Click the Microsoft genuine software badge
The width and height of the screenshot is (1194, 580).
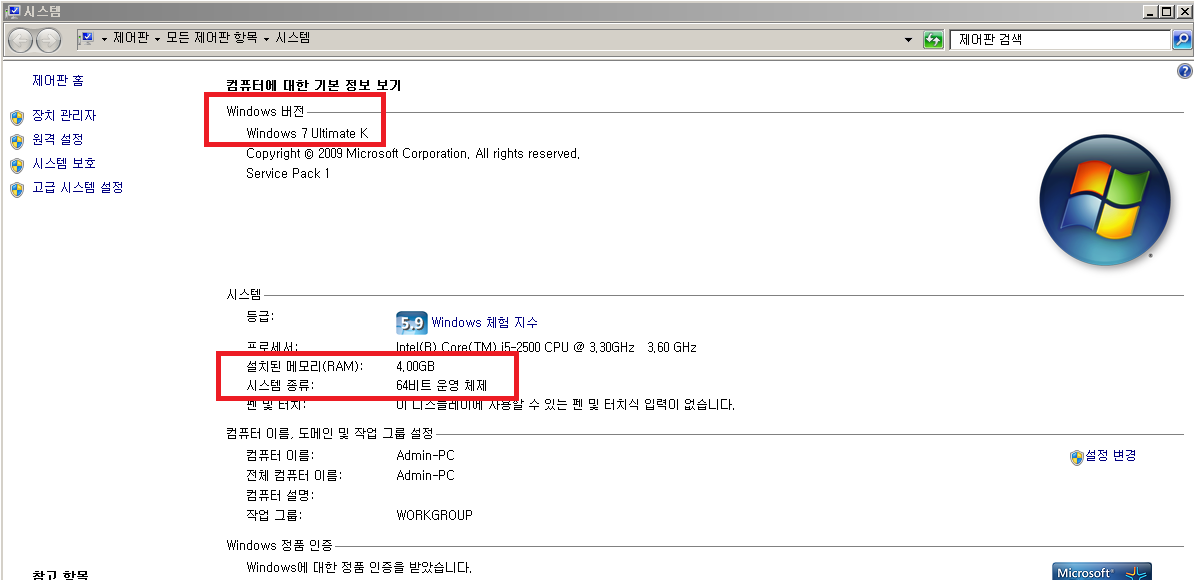point(1102,572)
